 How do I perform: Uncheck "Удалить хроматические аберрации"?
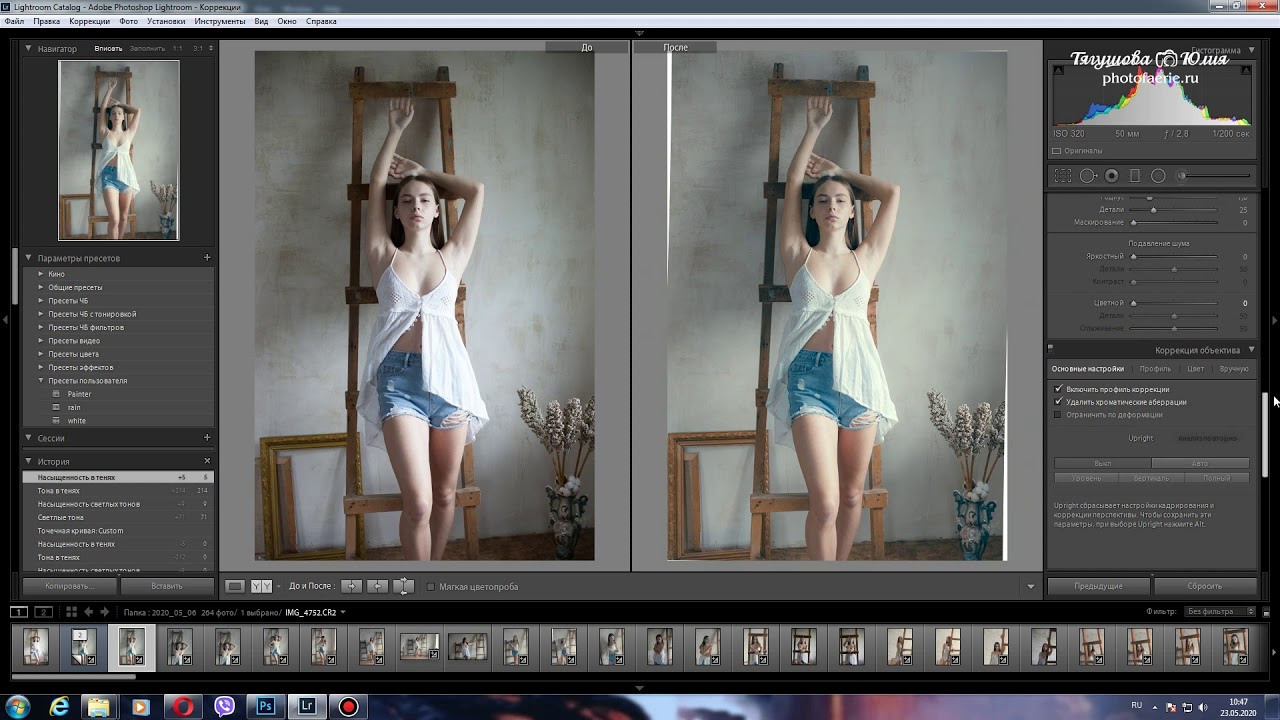pyautogui.click(x=1058, y=402)
